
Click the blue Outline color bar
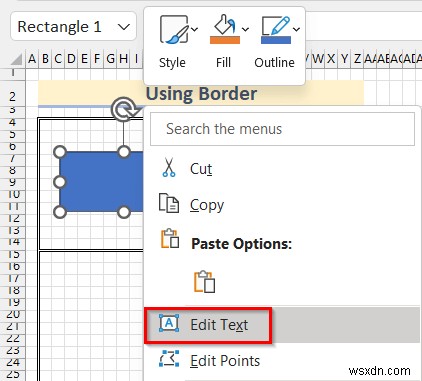276,40
